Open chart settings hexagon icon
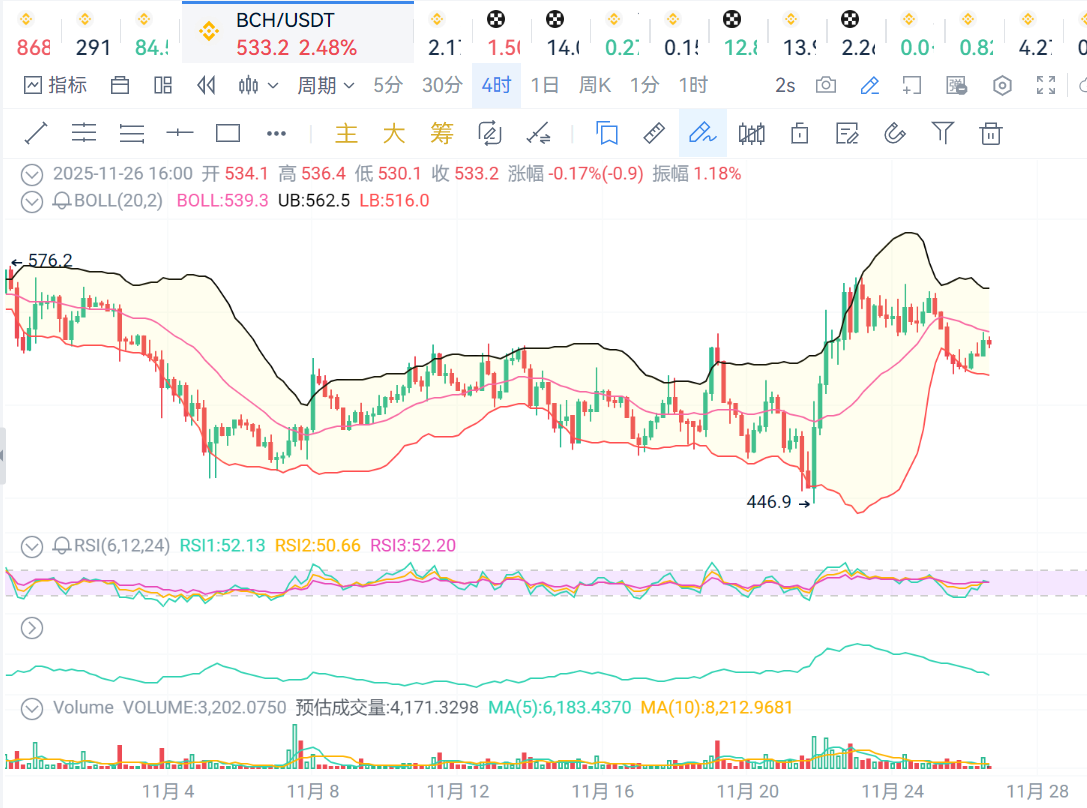The height and width of the screenshot is (808, 1087). [x=1002, y=86]
